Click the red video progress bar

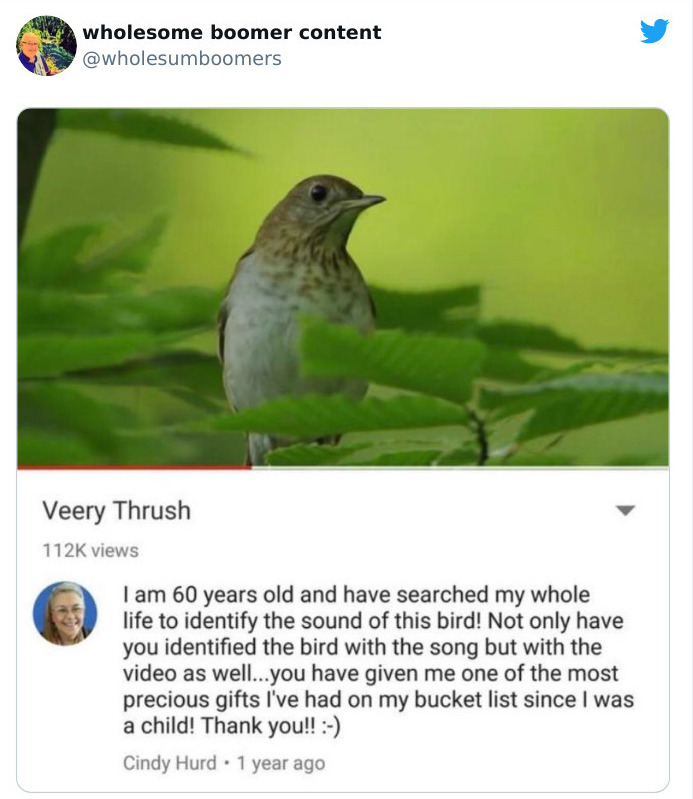coord(135,467)
